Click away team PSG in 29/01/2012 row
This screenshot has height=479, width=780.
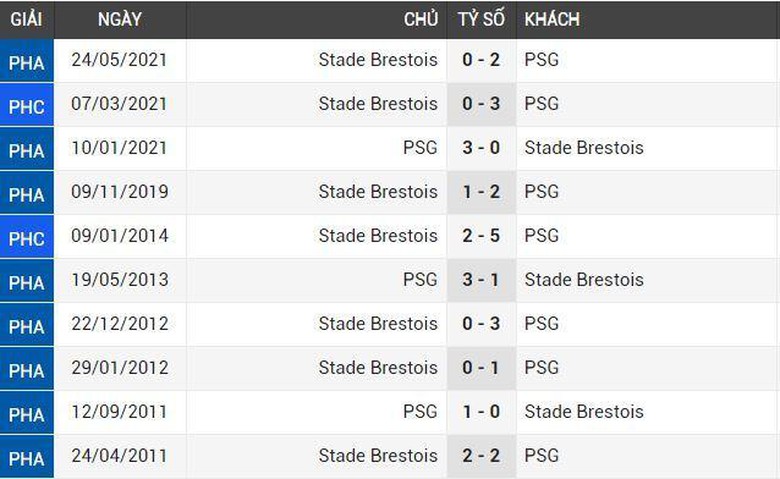tap(541, 368)
